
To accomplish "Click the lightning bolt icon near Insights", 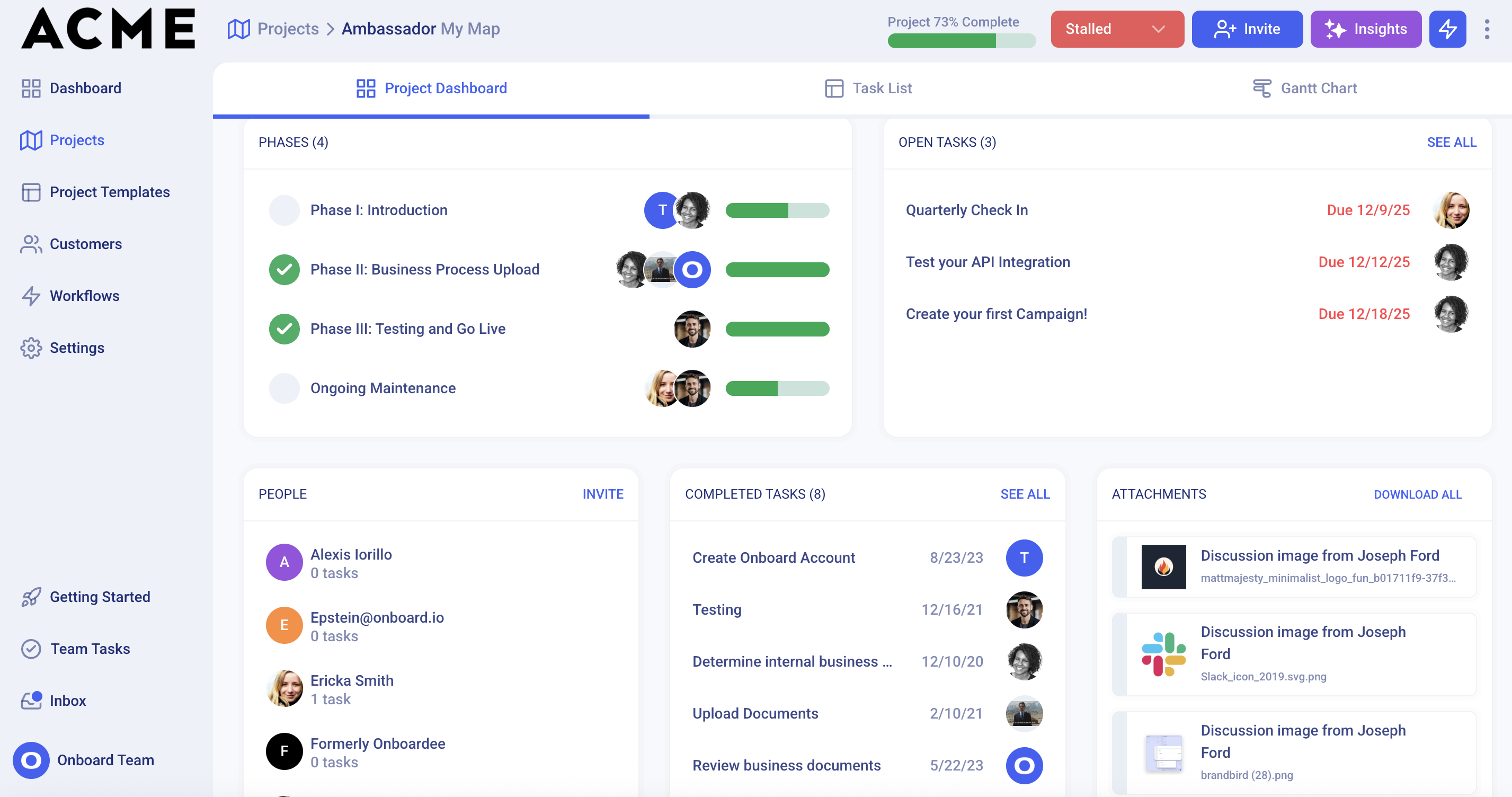I will click(x=1447, y=29).
